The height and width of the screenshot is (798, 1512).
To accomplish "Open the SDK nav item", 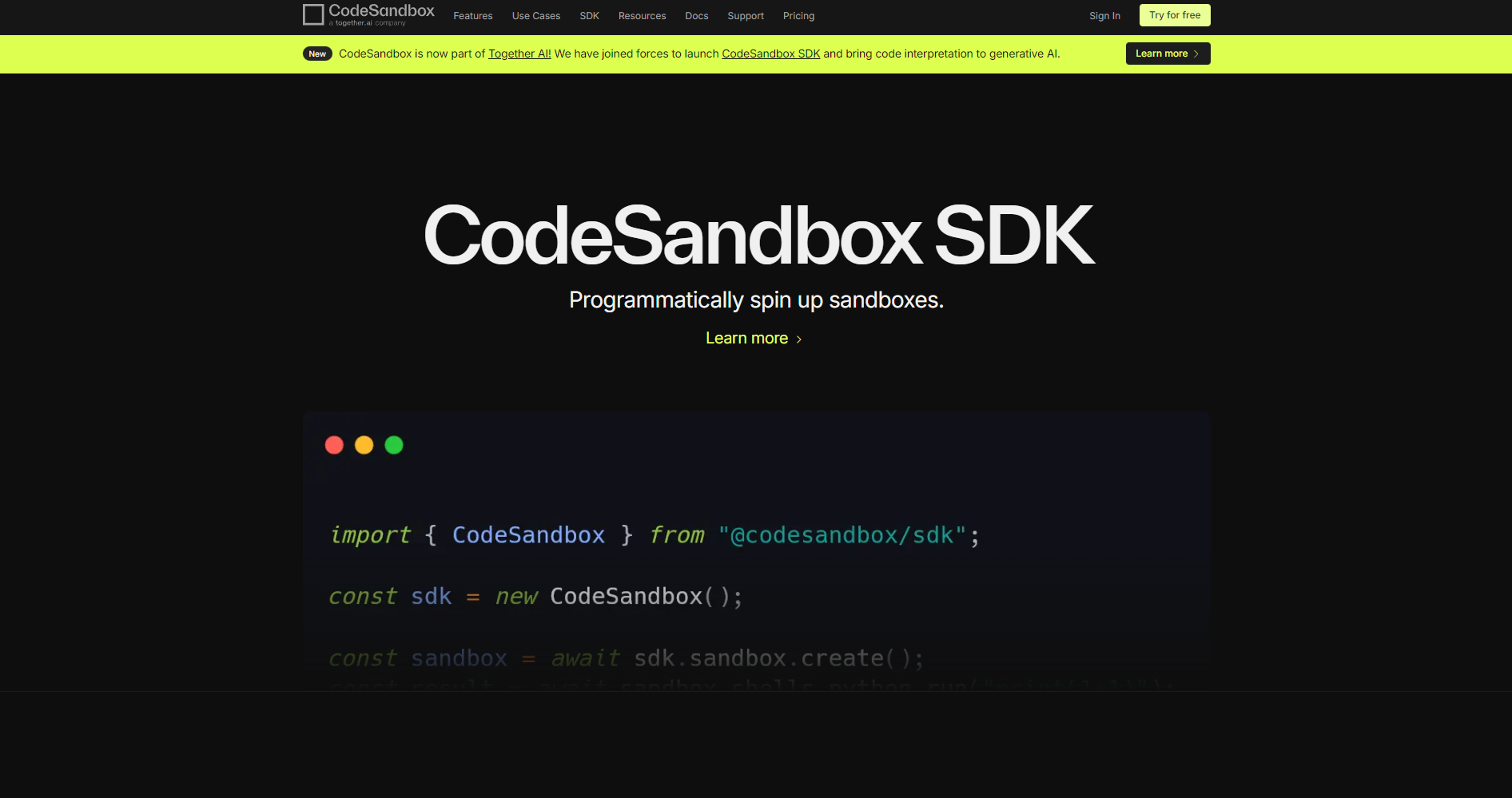I will [x=589, y=16].
